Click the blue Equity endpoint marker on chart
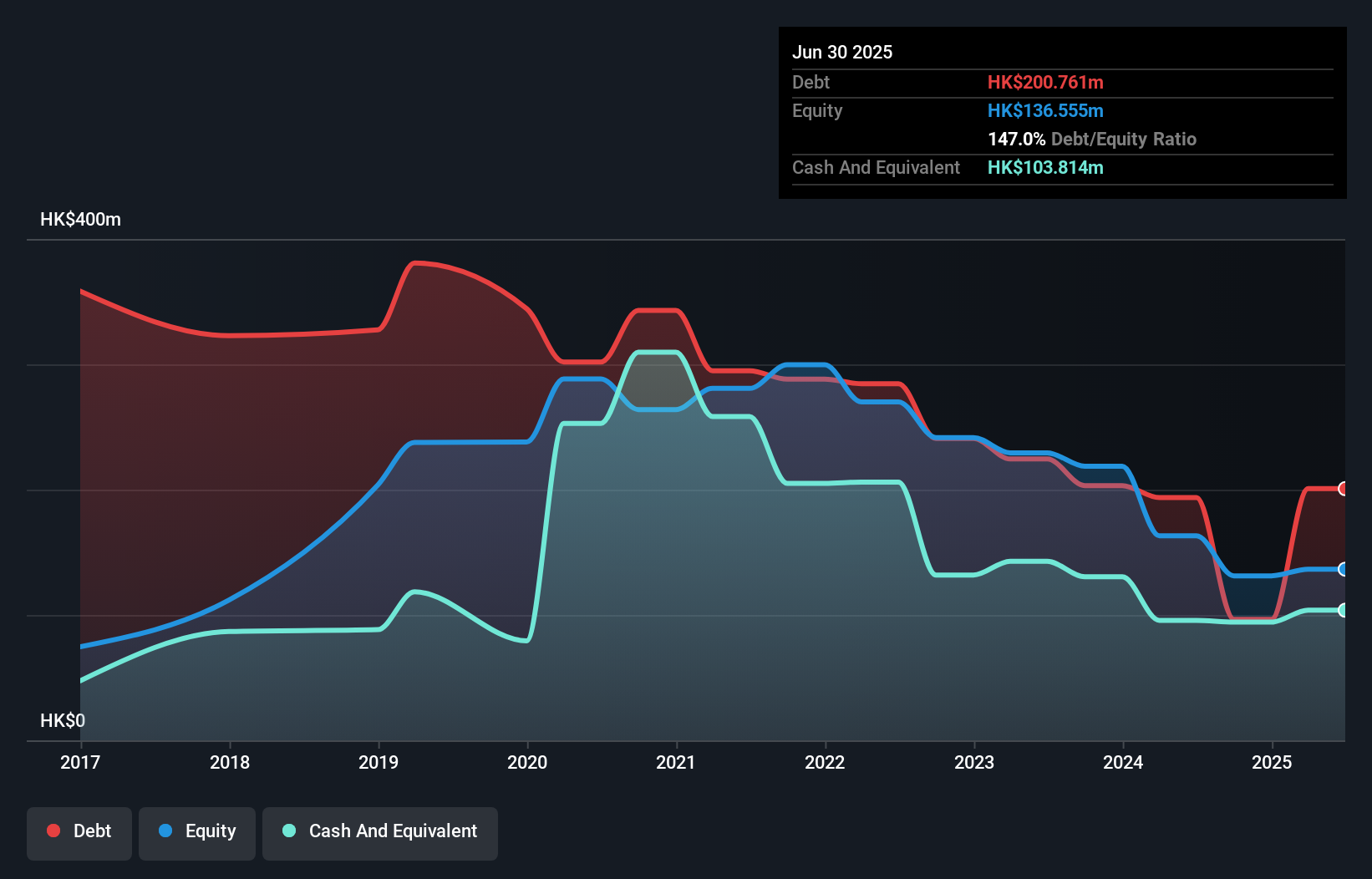Image resolution: width=1372 pixels, height=879 pixels. (1344, 568)
